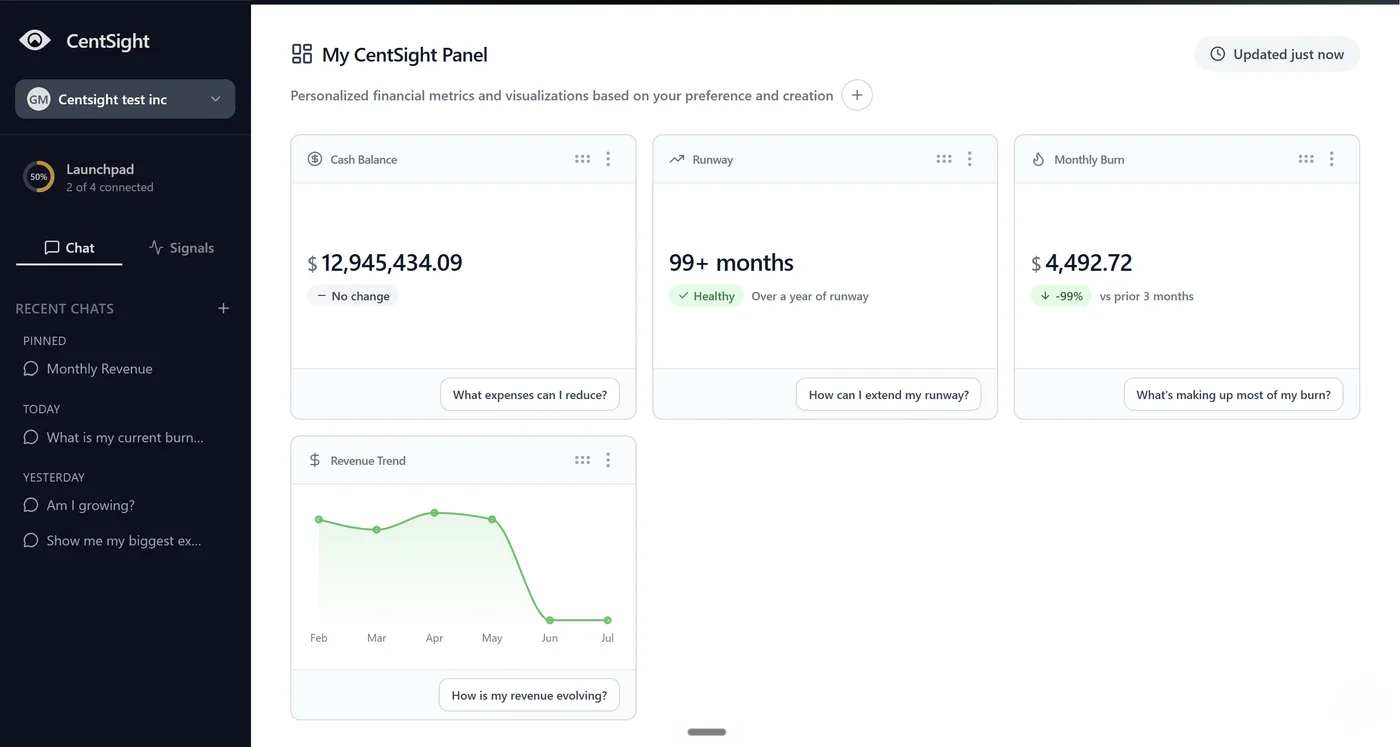Click chat bubble icon beside Monthly Revenue
1400x747 pixels.
31,369
